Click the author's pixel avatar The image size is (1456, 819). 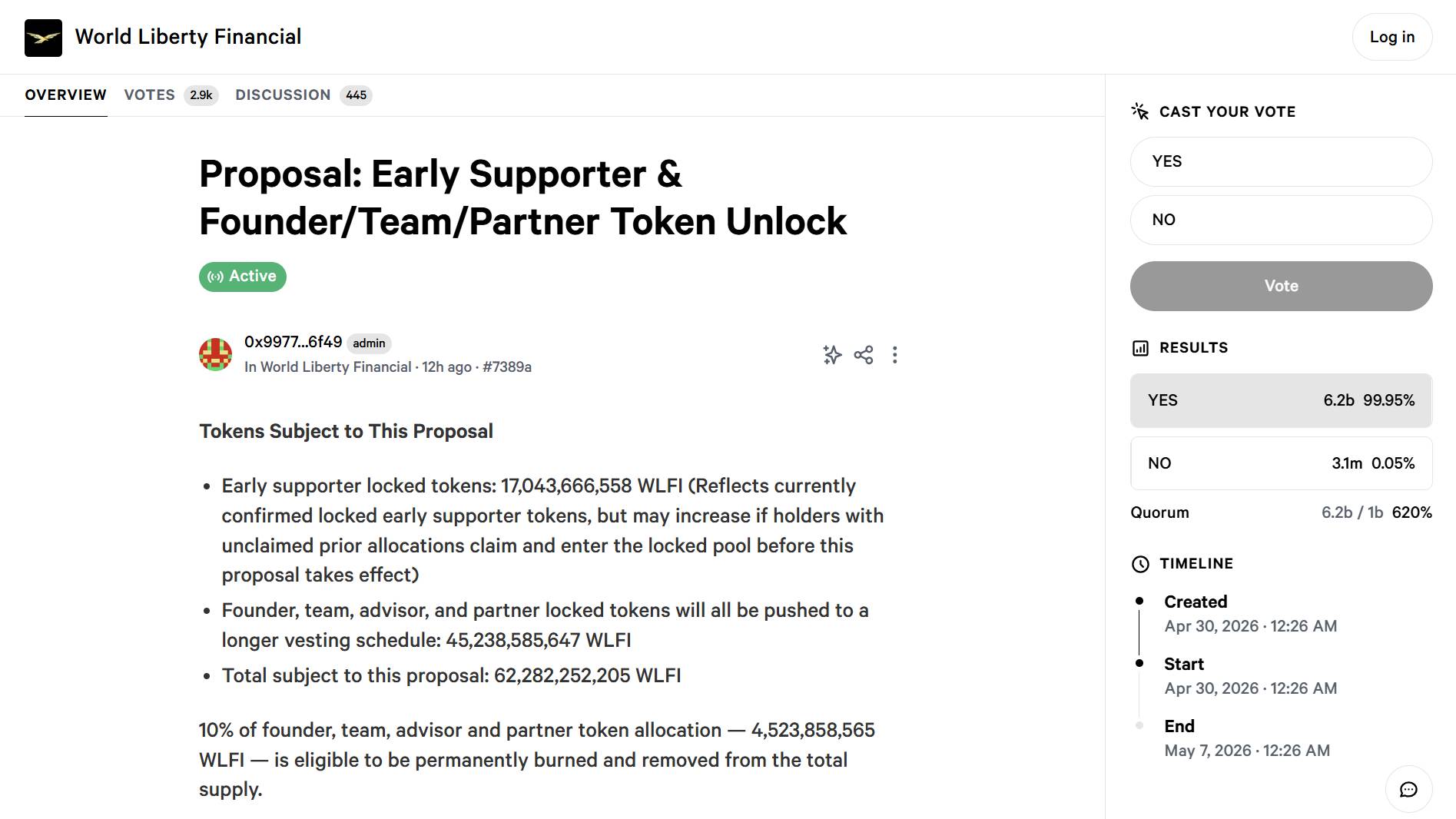pos(216,355)
